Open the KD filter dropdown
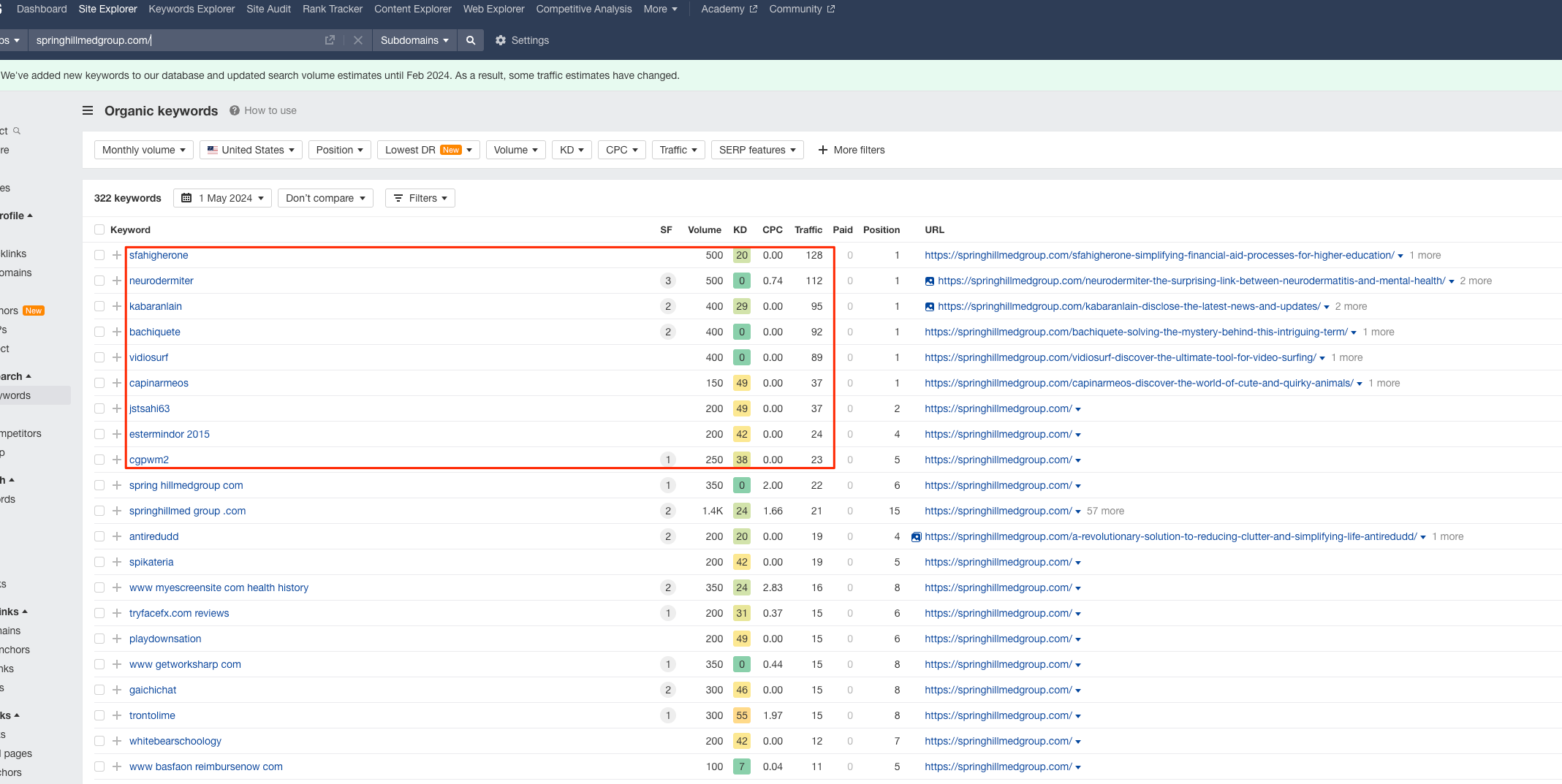1562x784 pixels. click(572, 150)
